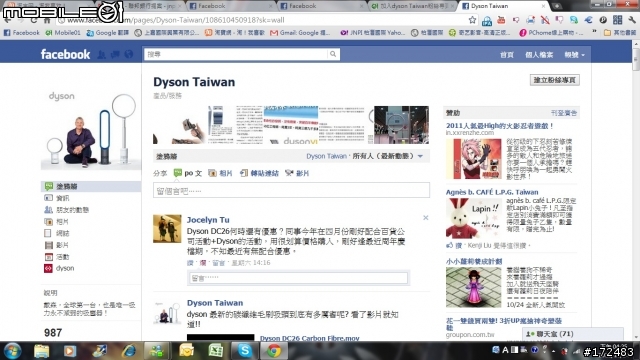Switch to the first Facebook browser tab
This screenshot has width=640, height=360.
coord(230,6)
